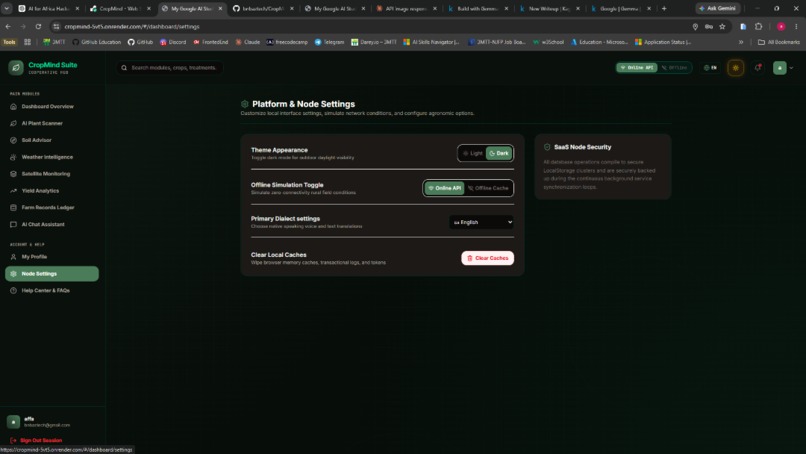Select Dark theme option
806x454 pixels.
[x=499, y=153]
